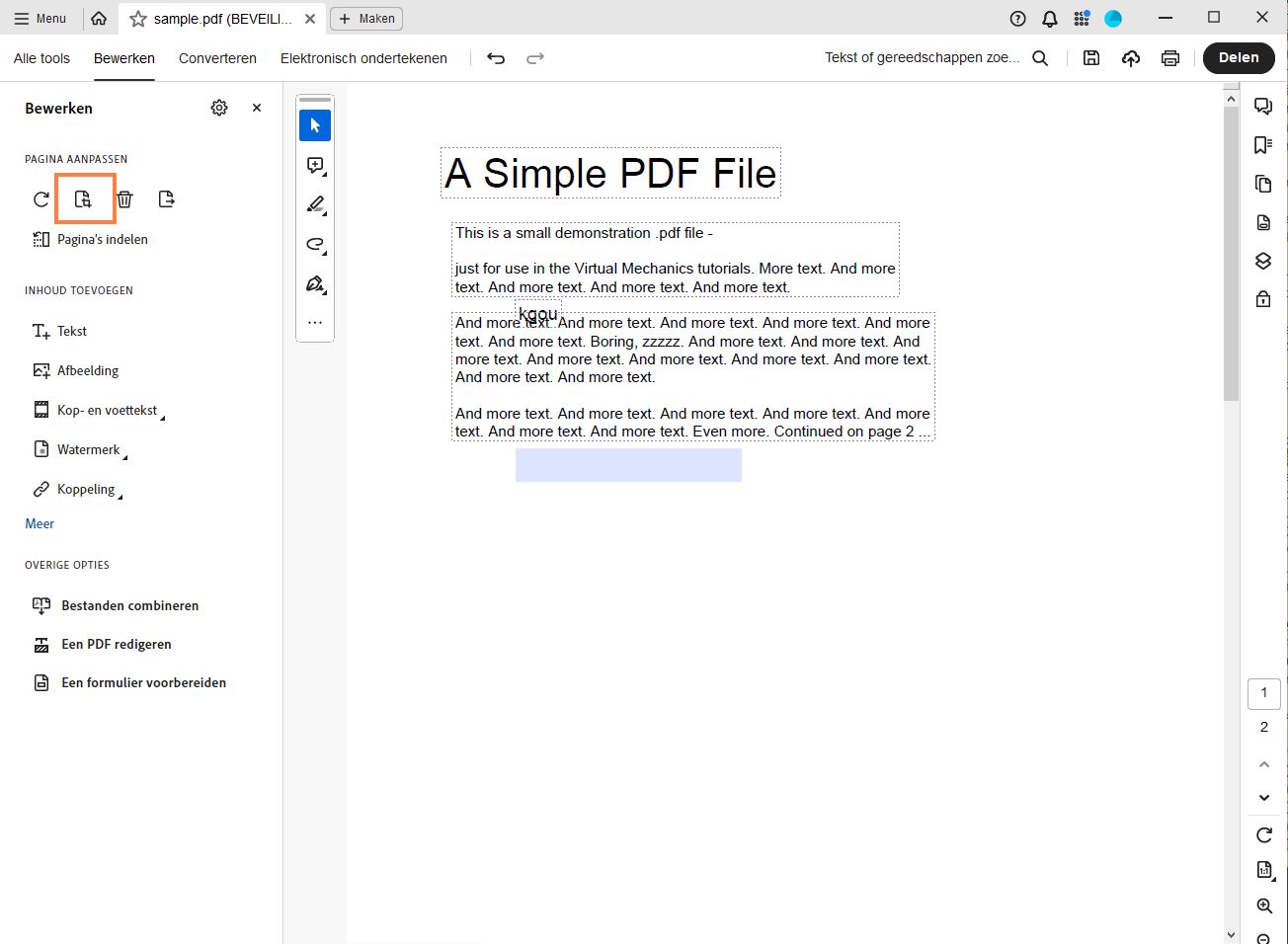Click the search magnifier icon
Screen dimensions: 1288x944
click(1040, 58)
